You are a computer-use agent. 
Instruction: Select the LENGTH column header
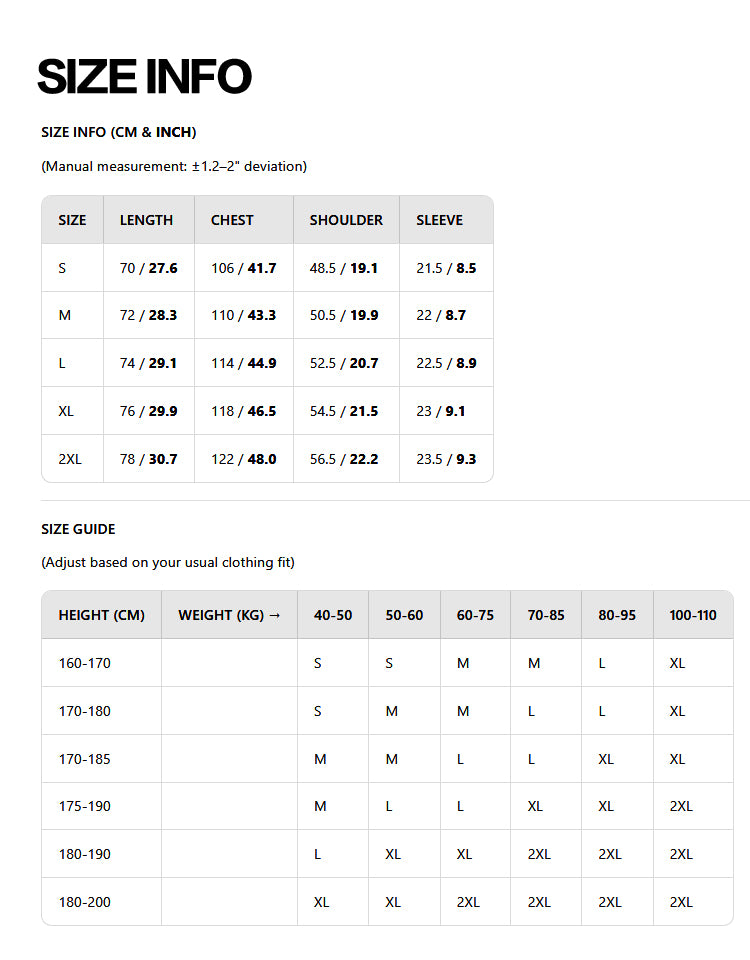146,220
